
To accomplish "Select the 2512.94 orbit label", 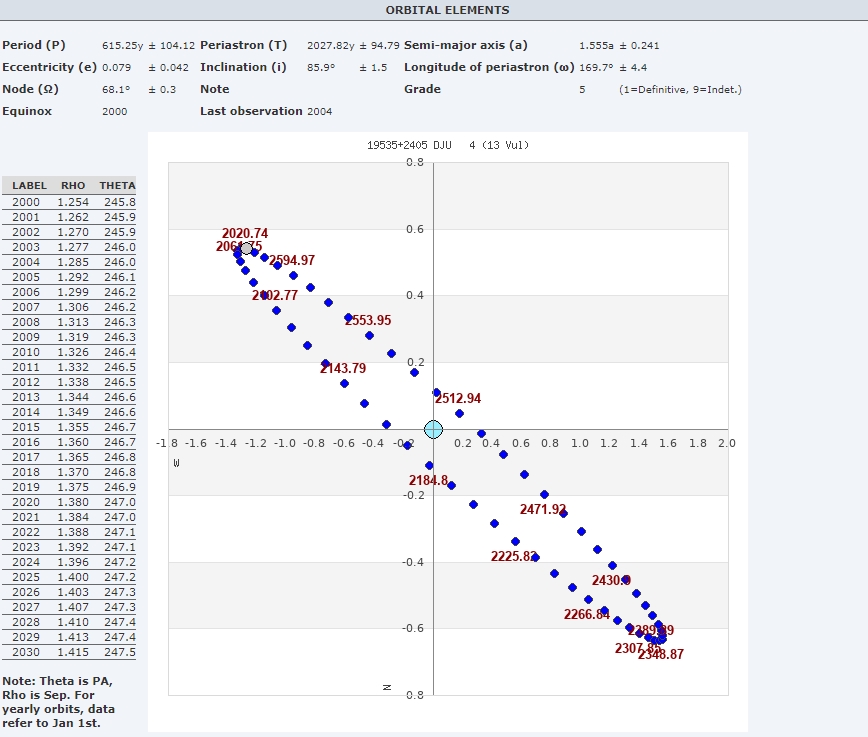I will click(458, 398).
